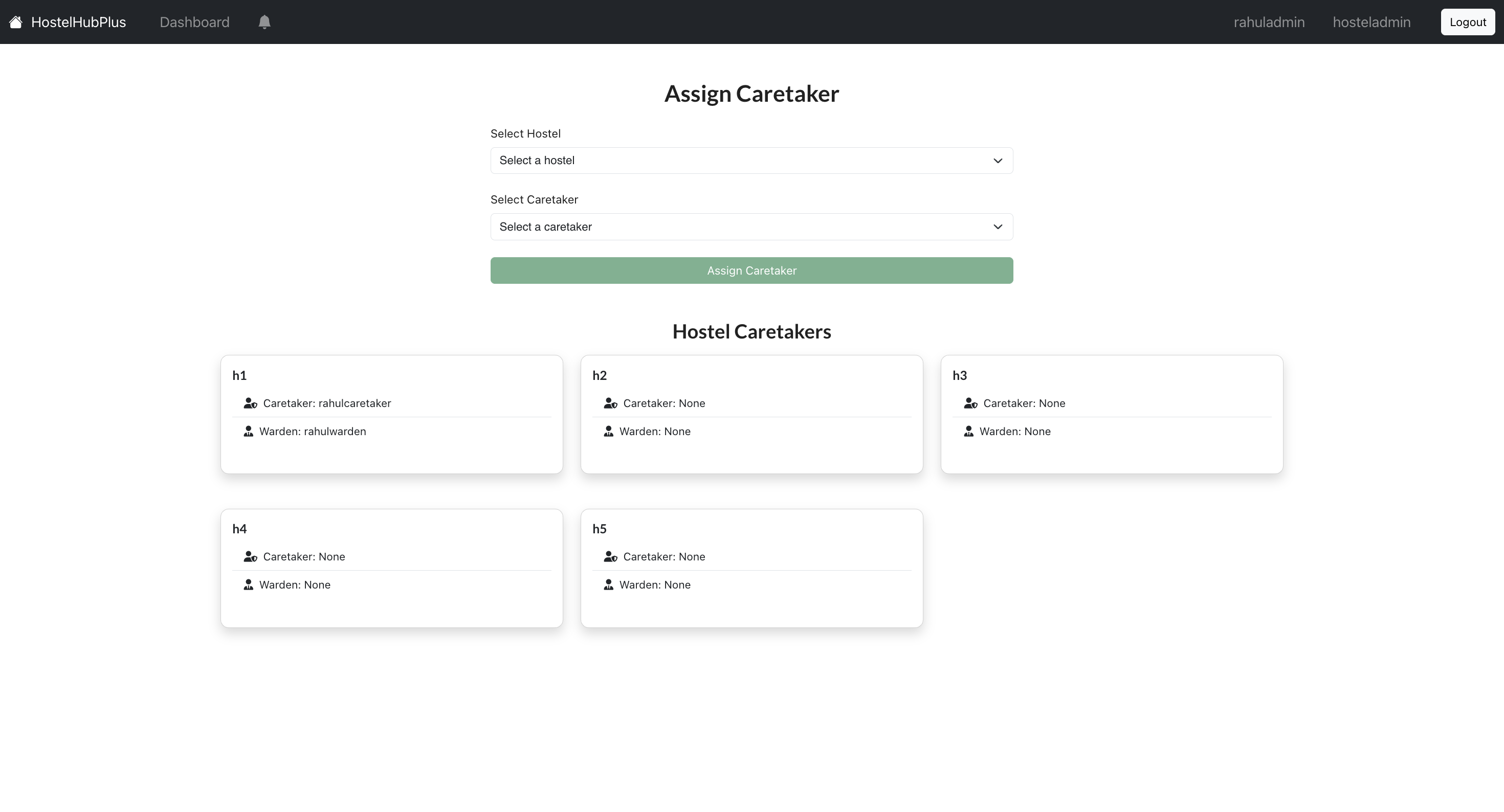Click the caretaker icon in the h4 card
The width and height of the screenshot is (1504, 812).
click(251, 557)
